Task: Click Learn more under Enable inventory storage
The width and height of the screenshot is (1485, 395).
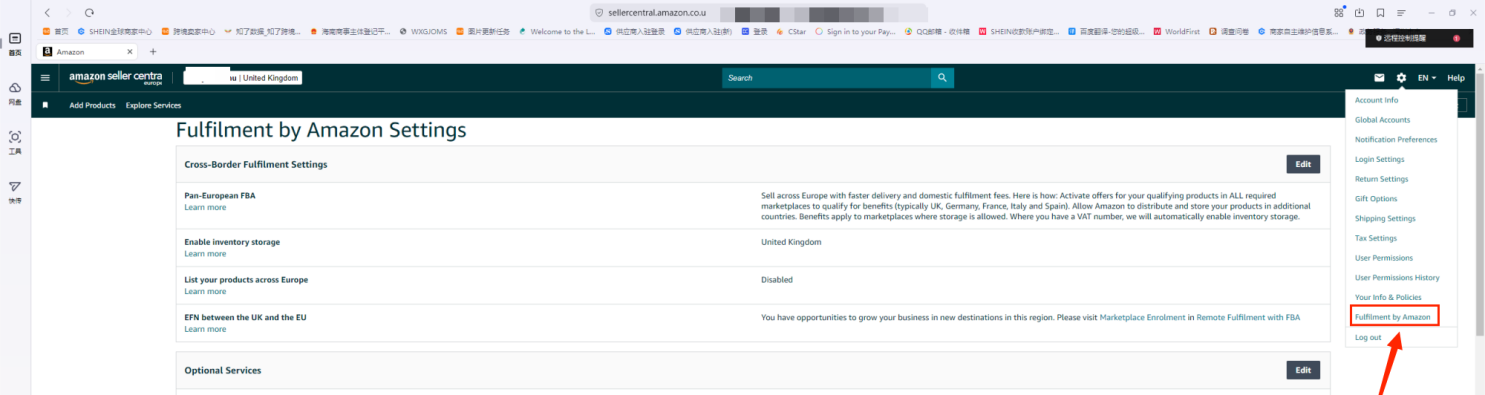Action: pos(205,254)
